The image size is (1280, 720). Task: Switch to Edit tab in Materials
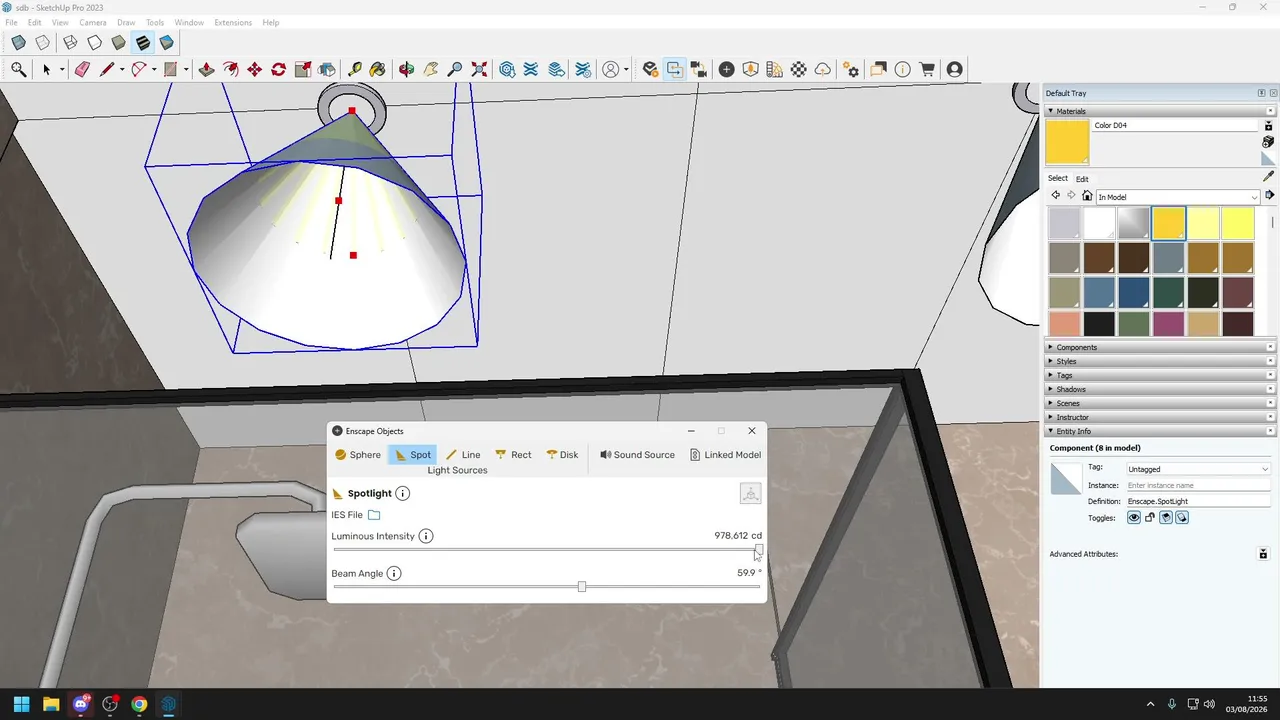click(1082, 179)
